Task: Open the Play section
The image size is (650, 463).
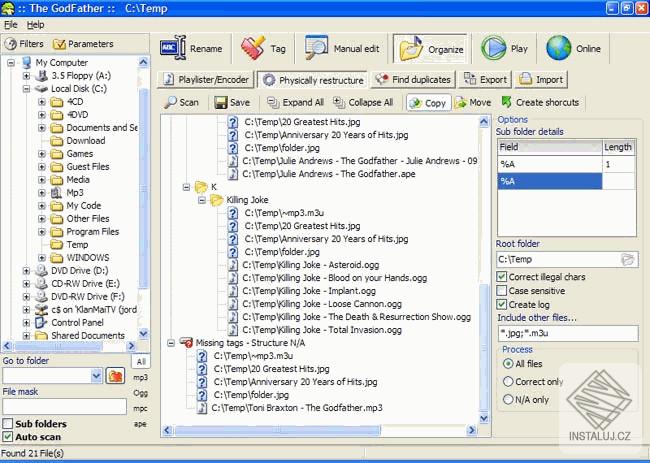Action: click(x=504, y=48)
